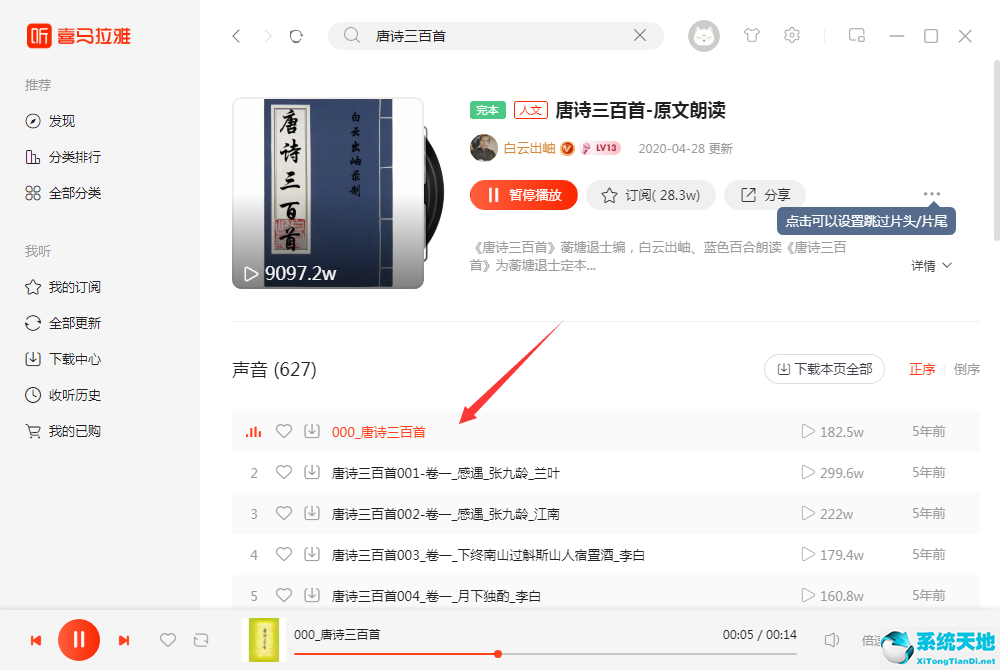Skip to next track in player bar
The height and width of the screenshot is (670, 1000).
[x=124, y=640]
